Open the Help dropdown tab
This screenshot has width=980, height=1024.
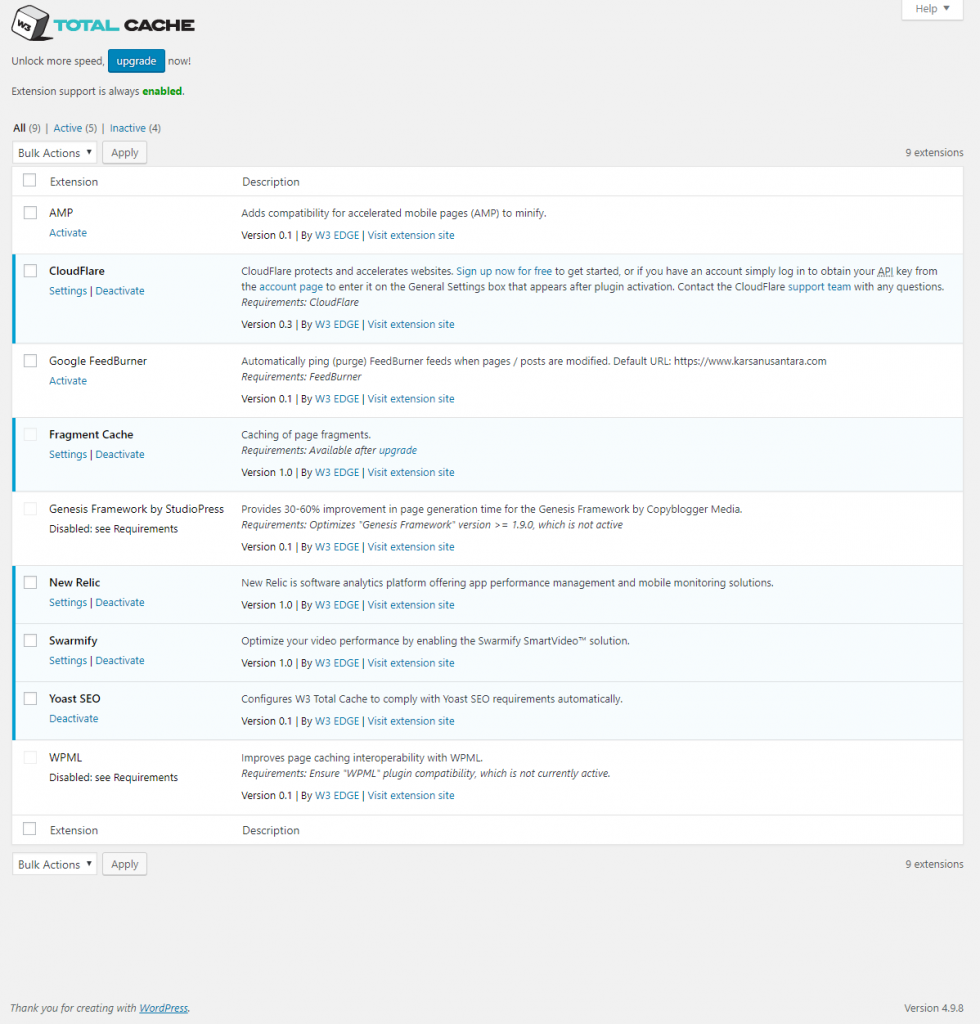coord(932,9)
